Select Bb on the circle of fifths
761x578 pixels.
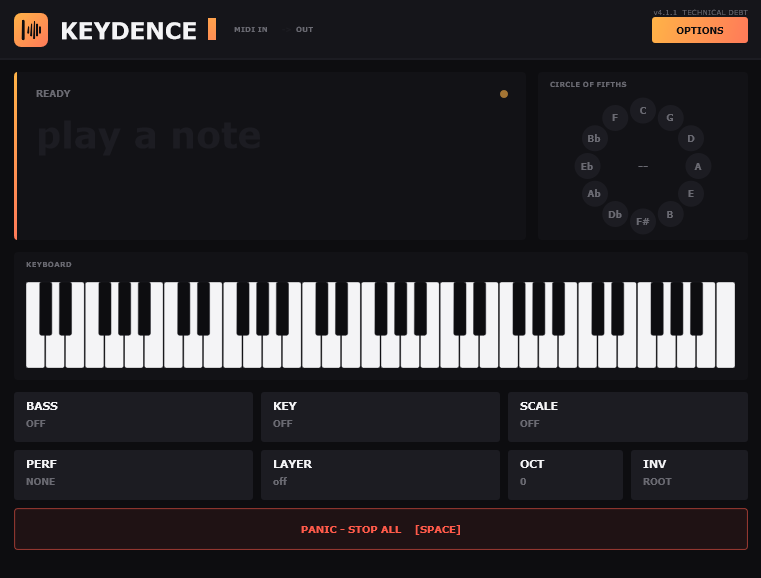coord(594,139)
